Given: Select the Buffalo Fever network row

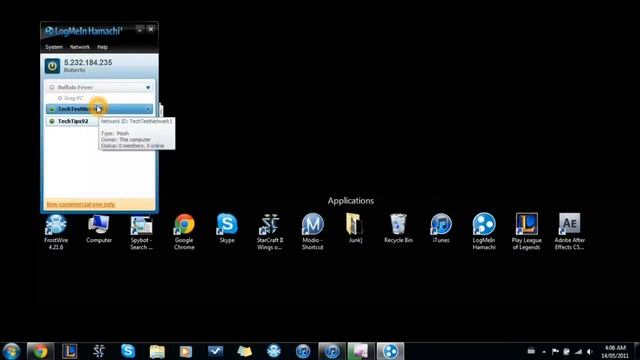Looking at the screenshot, I should (x=99, y=87).
